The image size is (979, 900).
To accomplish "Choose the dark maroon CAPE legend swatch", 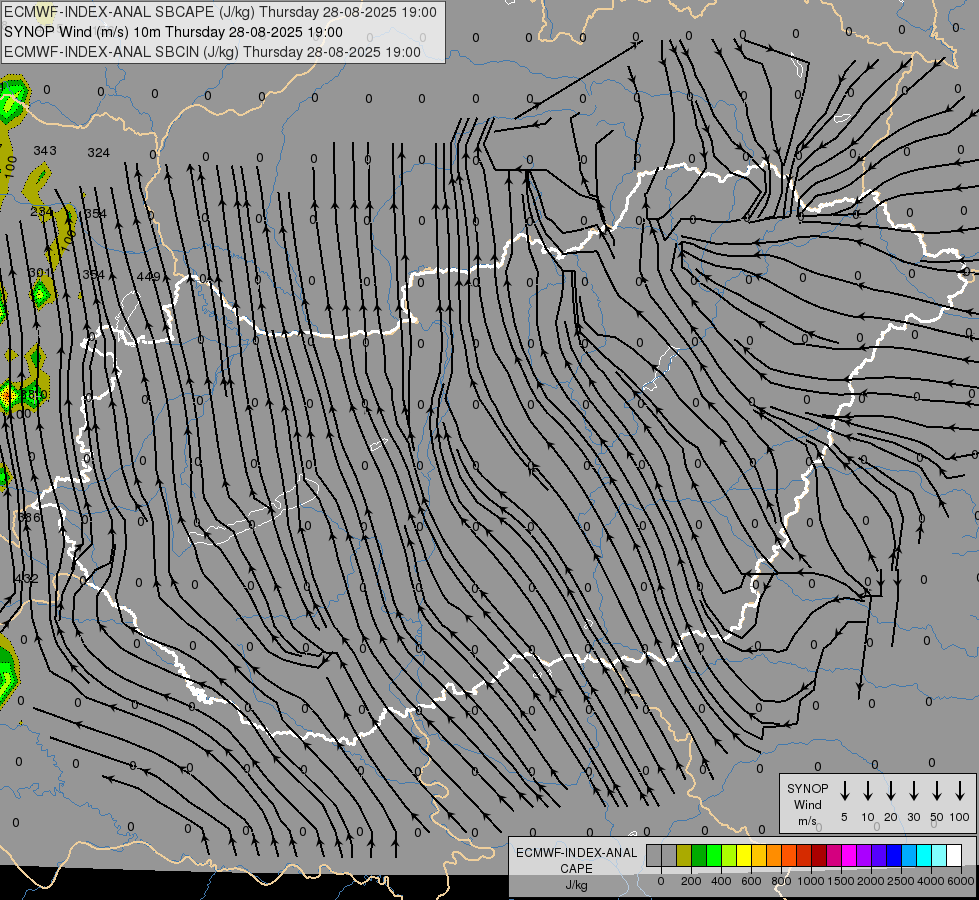I will (819, 856).
